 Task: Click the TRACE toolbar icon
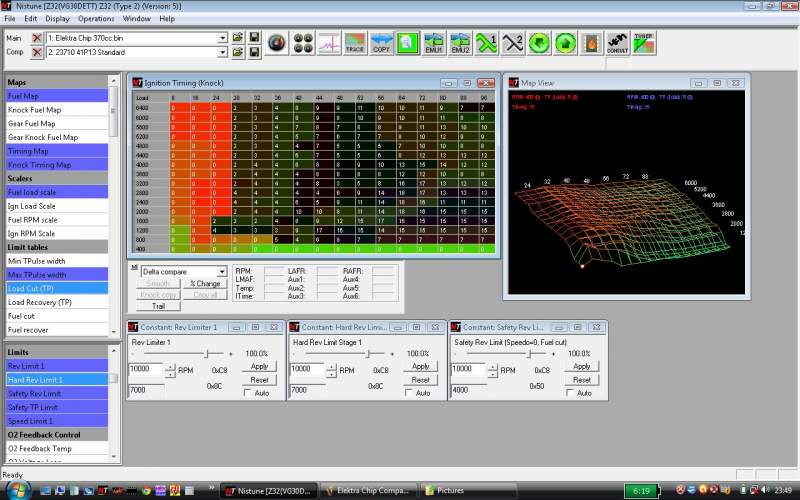click(355, 44)
